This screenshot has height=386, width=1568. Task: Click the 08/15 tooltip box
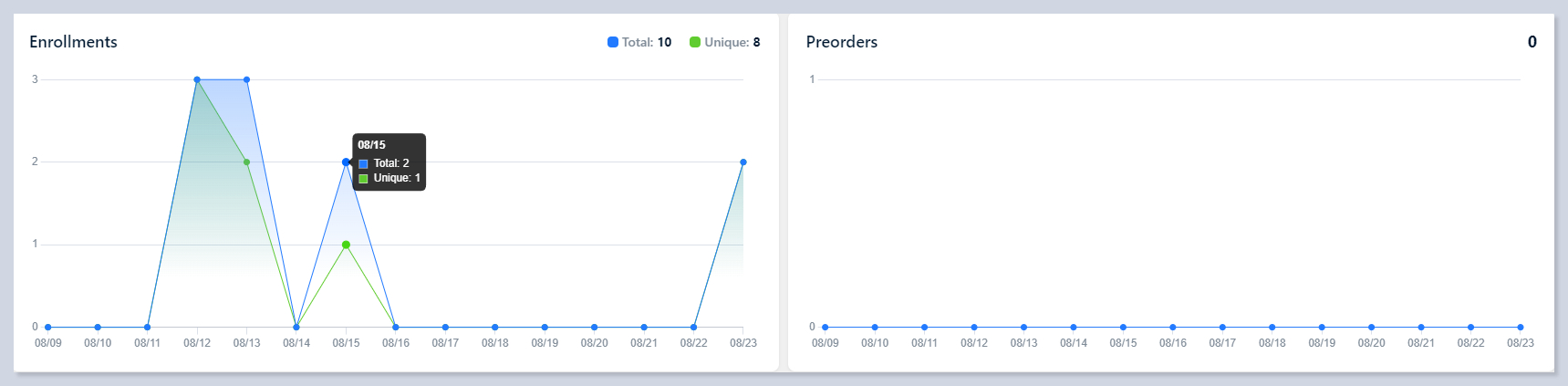(389, 162)
